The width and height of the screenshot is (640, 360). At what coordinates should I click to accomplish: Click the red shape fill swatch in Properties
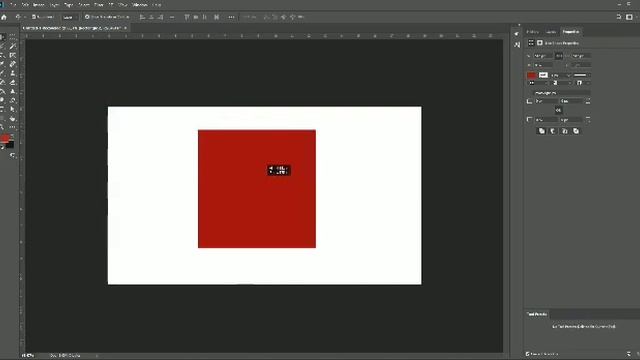[532, 75]
